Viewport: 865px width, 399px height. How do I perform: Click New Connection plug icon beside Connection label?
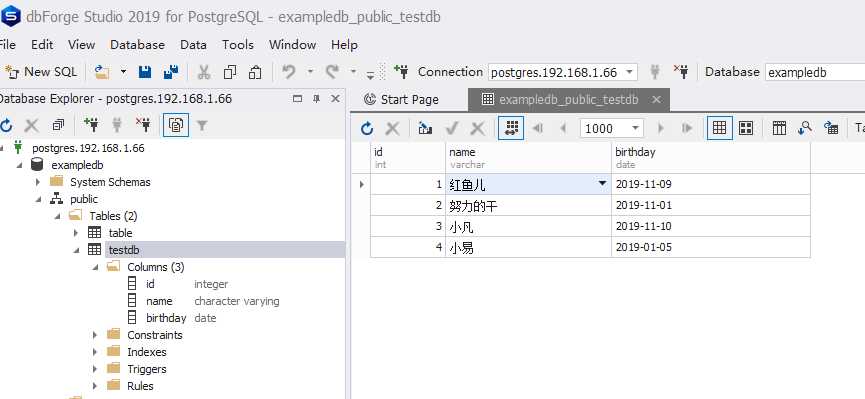[x=401, y=72]
